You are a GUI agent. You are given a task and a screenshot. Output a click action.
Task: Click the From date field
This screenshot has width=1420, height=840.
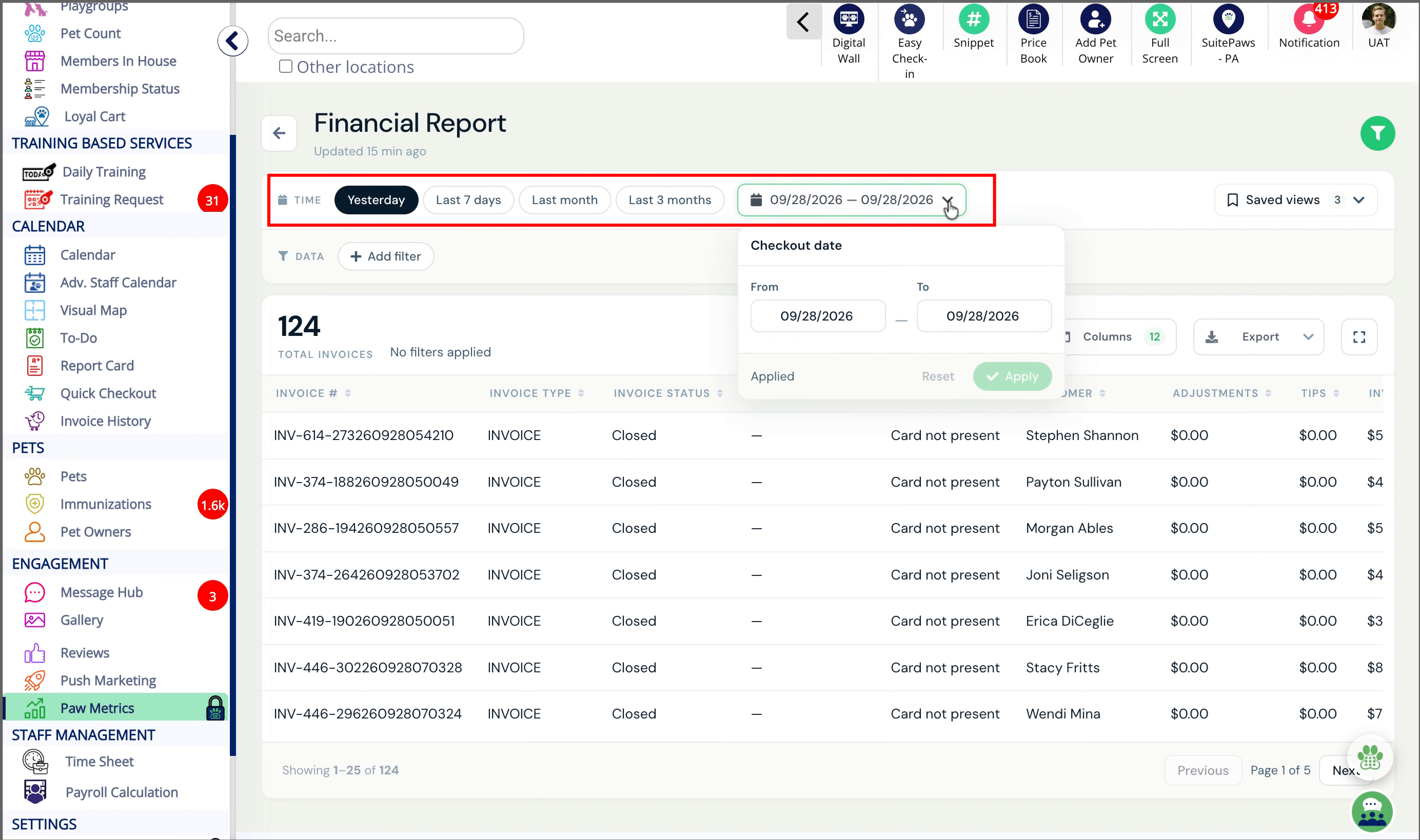click(x=817, y=316)
